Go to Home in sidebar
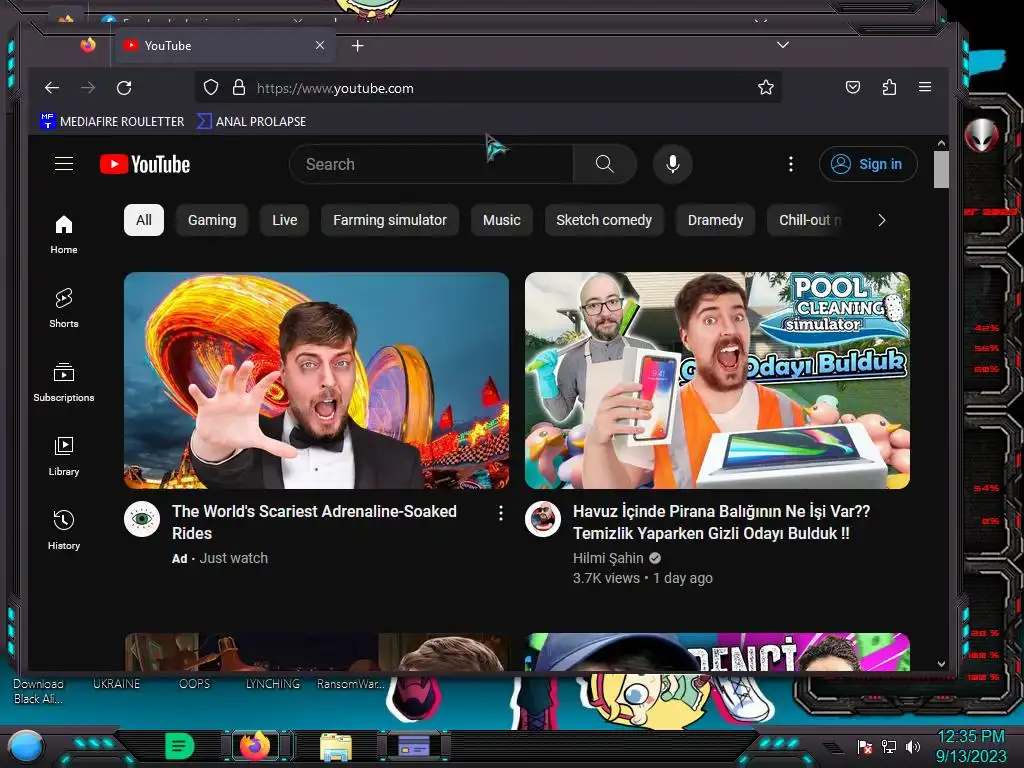 [64, 234]
